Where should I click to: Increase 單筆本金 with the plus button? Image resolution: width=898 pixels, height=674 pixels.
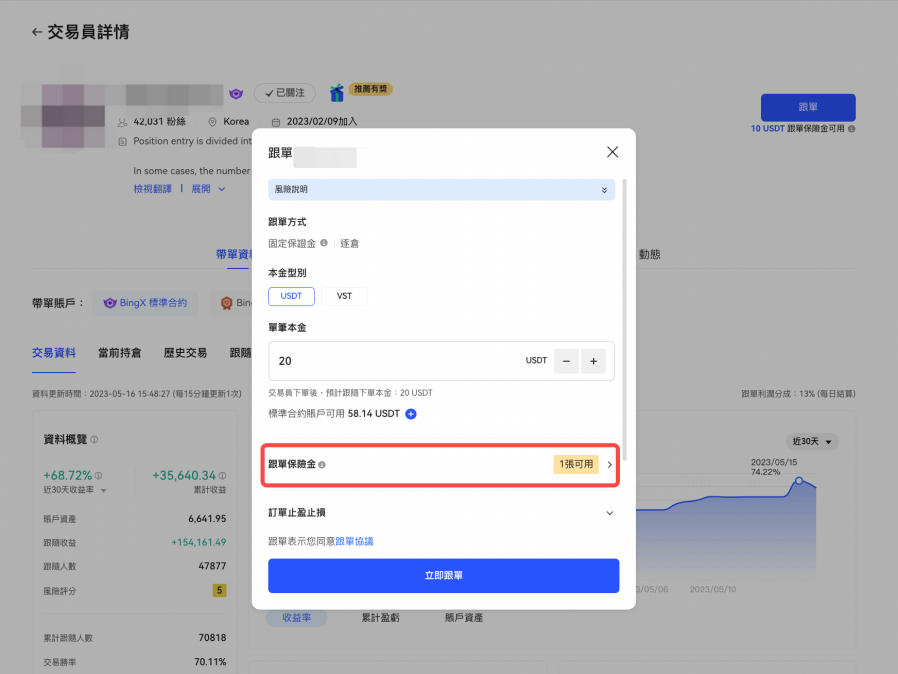[592, 361]
